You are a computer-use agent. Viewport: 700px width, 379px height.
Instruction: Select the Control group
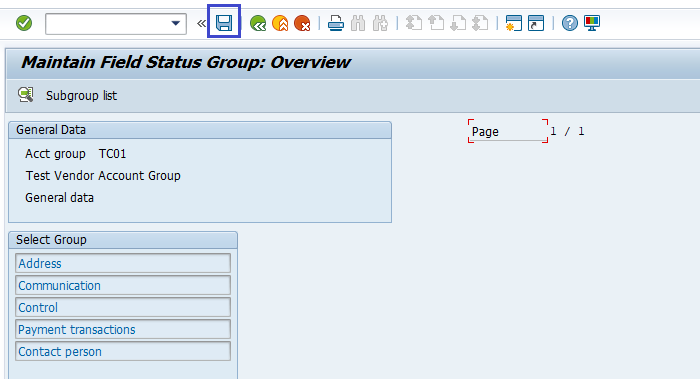pyautogui.click(x=123, y=308)
